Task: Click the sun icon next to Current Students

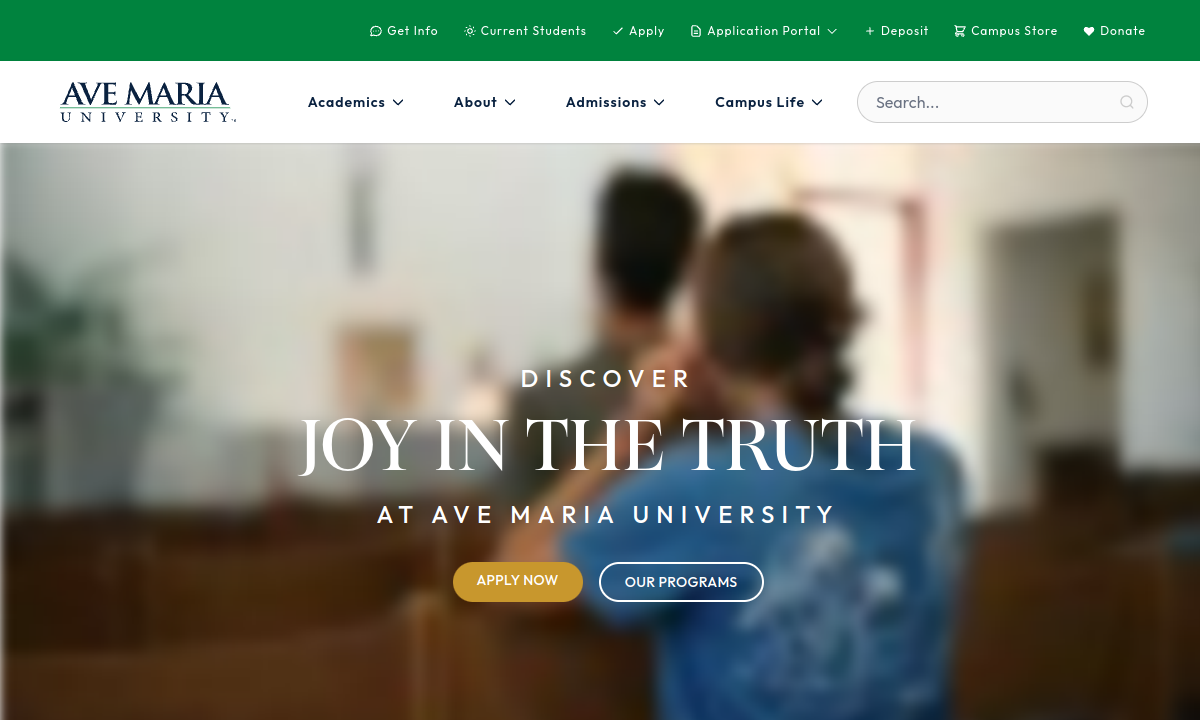Action: point(470,31)
